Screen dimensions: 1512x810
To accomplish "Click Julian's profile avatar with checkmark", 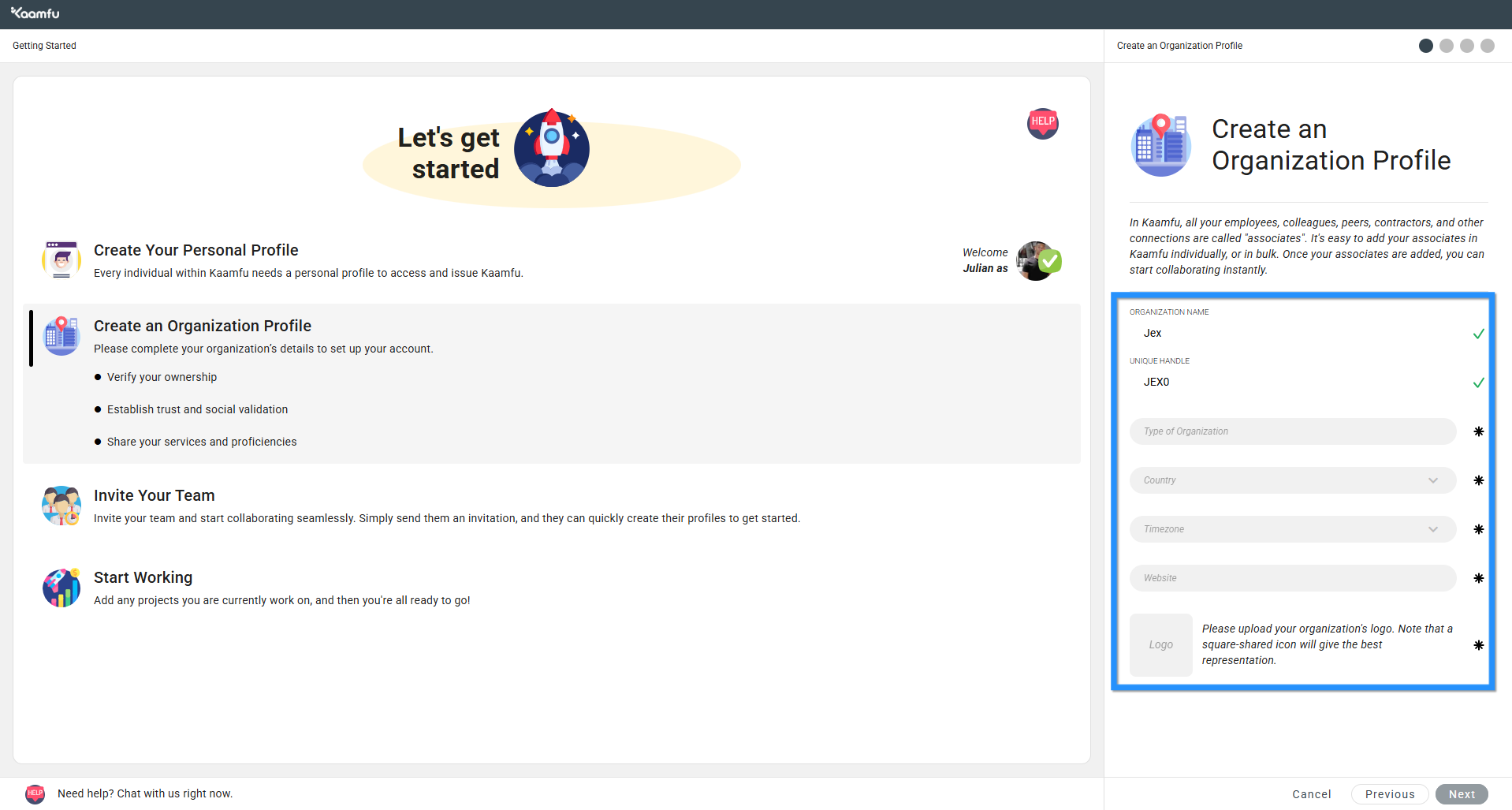I will pos(1037,261).
